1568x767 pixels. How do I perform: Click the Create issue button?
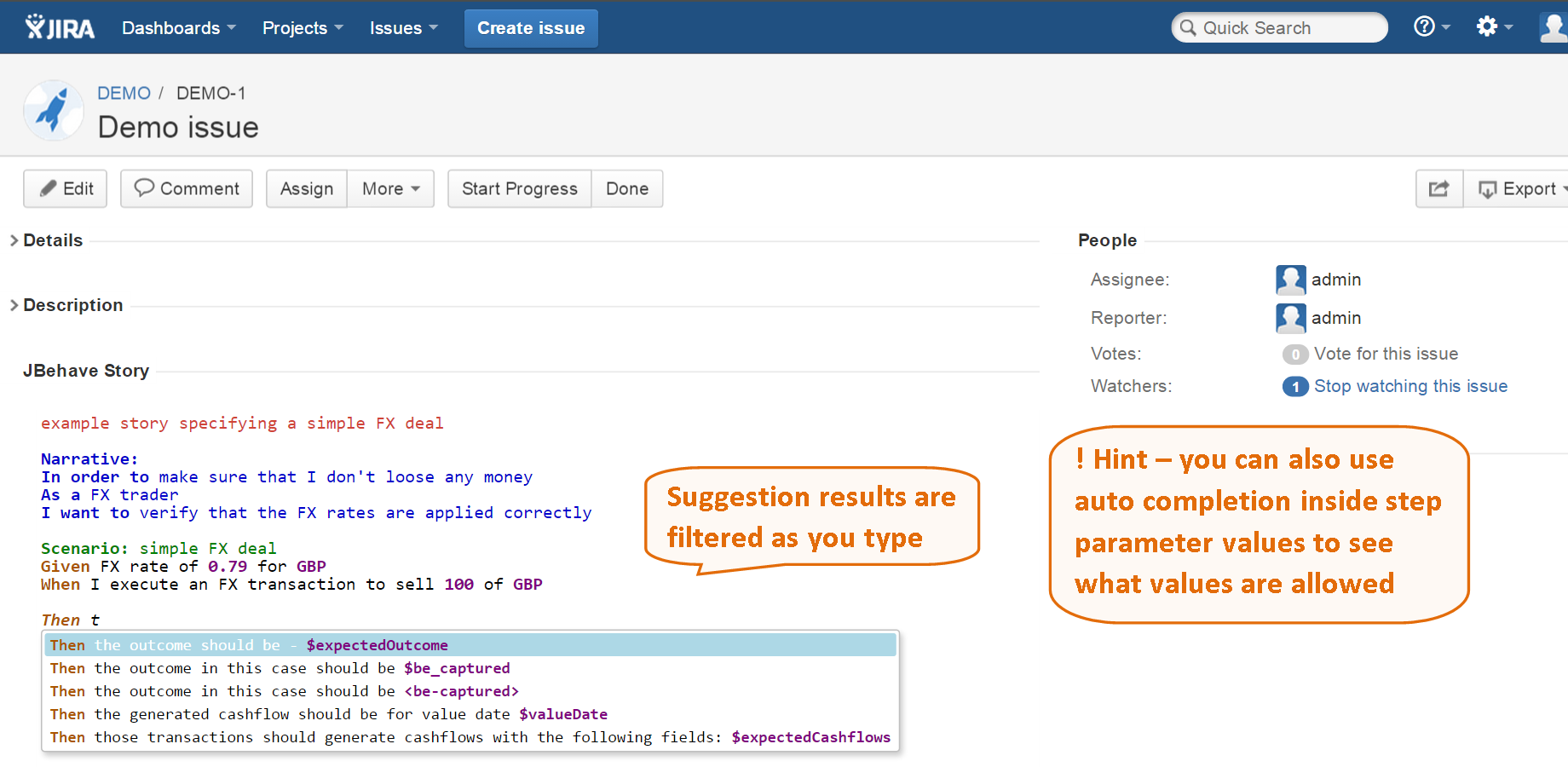531,28
